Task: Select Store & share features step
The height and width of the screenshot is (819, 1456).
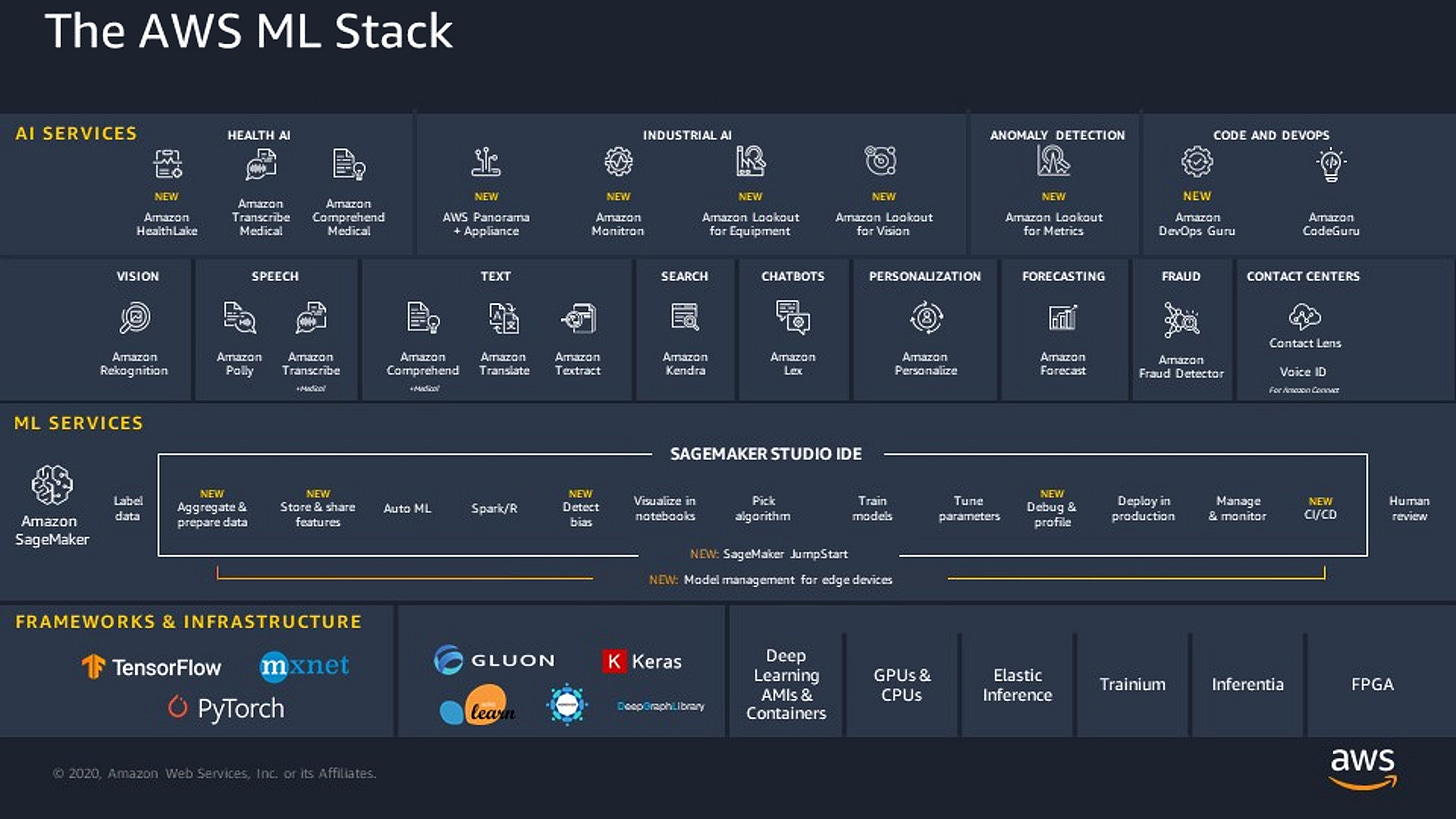Action: click(x=318, y=508)
